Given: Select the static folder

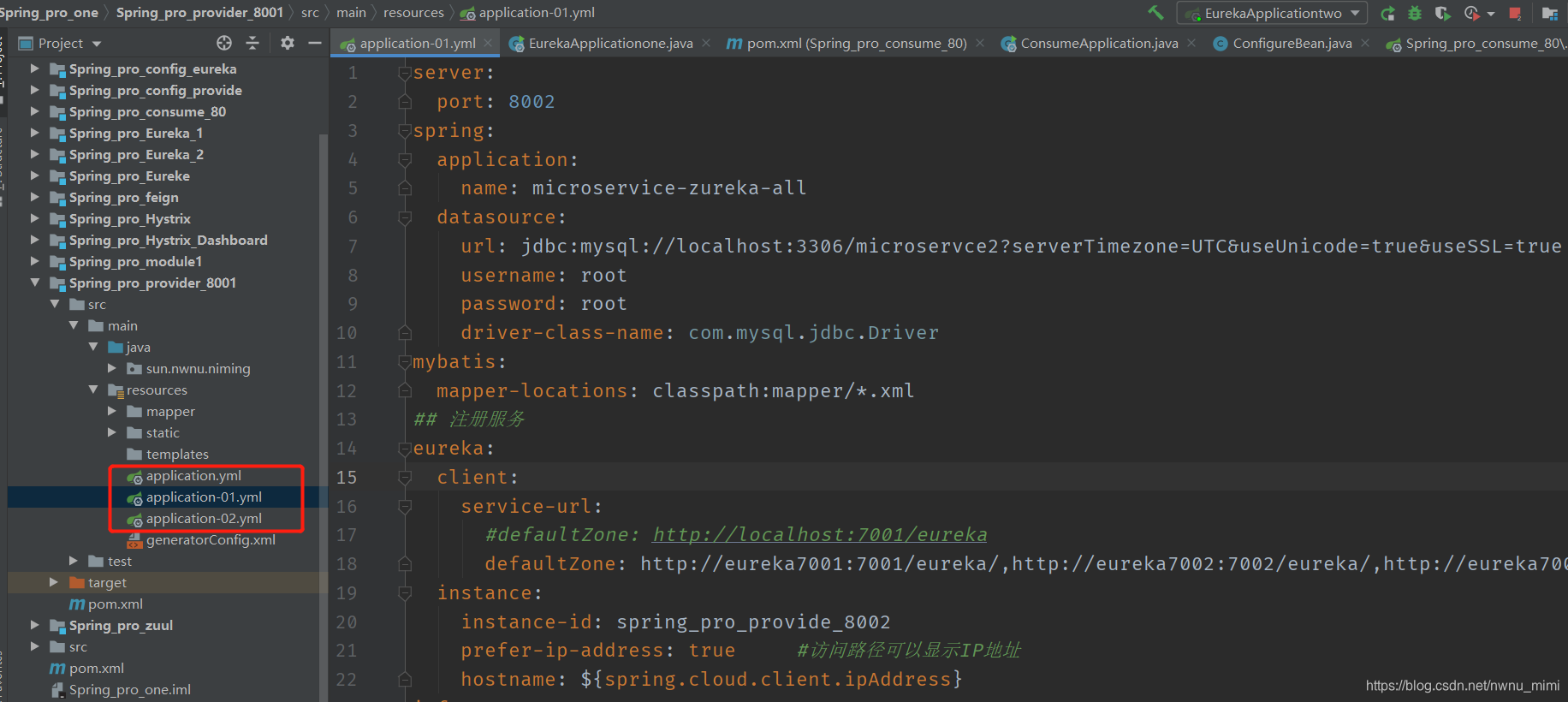Looking at the screenshot, I should (x=163, y=433).
